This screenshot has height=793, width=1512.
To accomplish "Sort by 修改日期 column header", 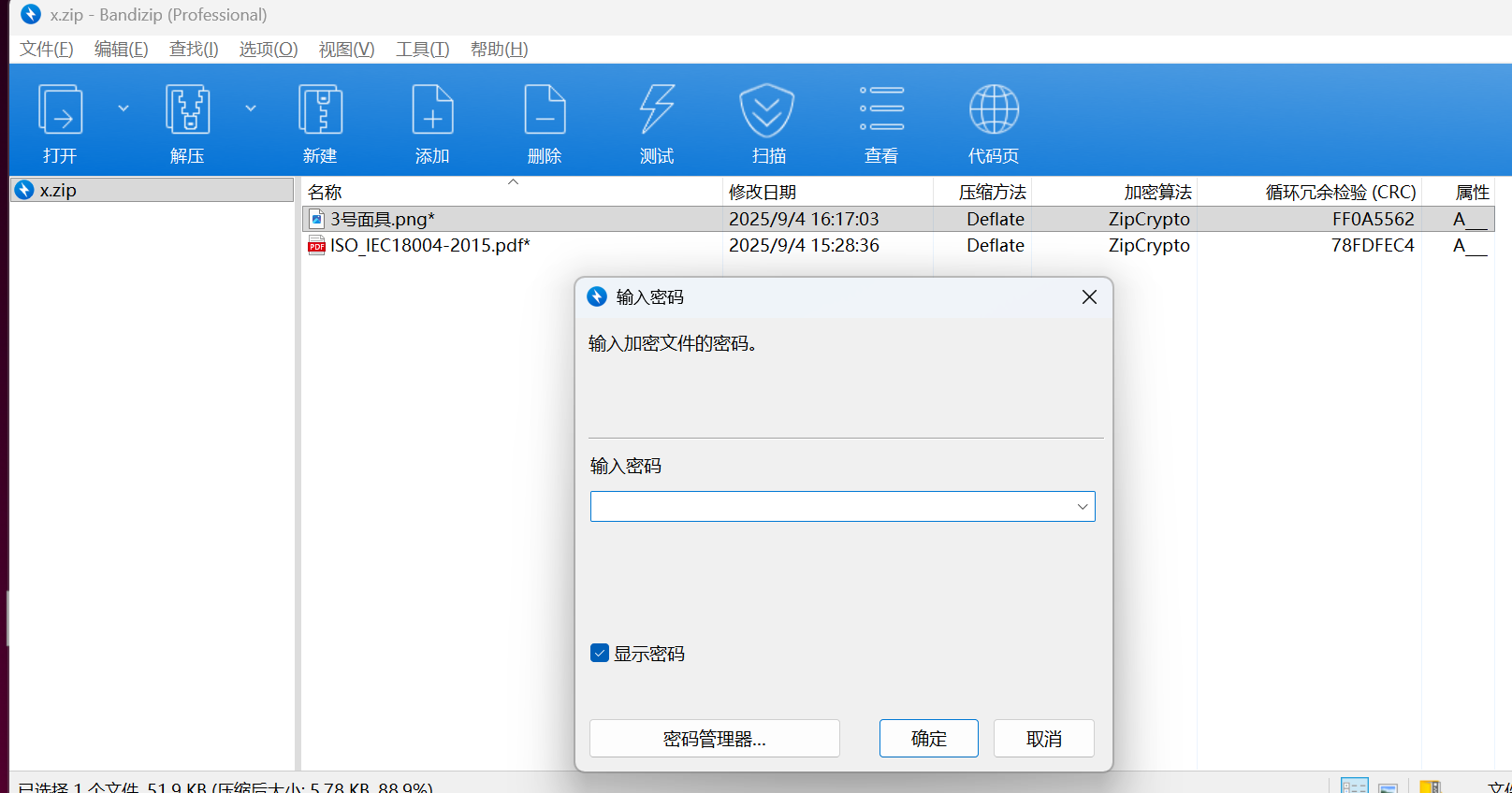I will pos(828,192).
